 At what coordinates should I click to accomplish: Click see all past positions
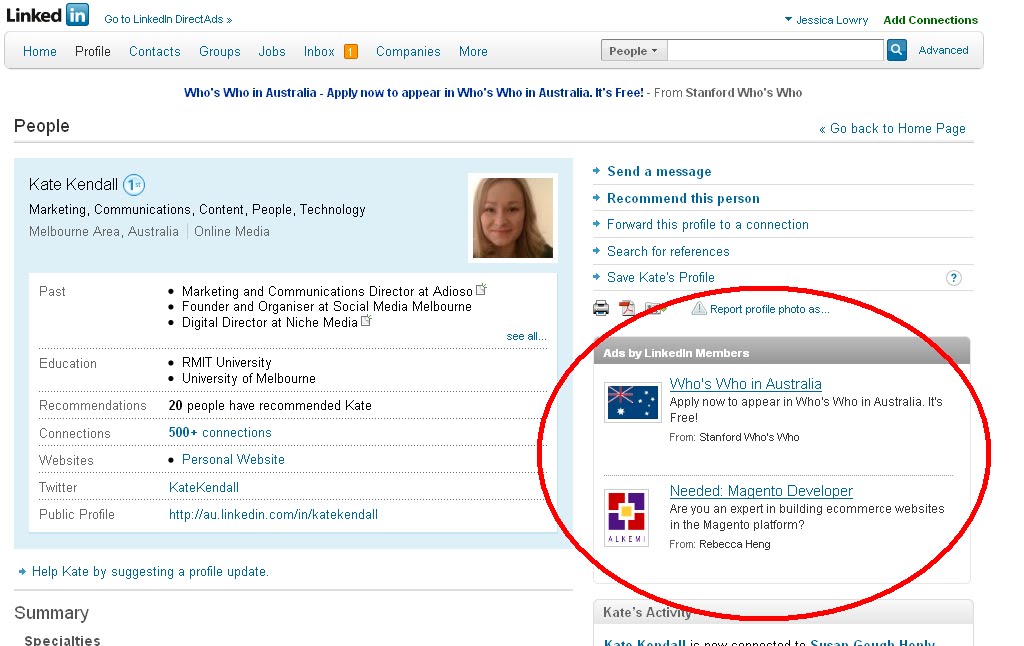(x=526, y=336)
